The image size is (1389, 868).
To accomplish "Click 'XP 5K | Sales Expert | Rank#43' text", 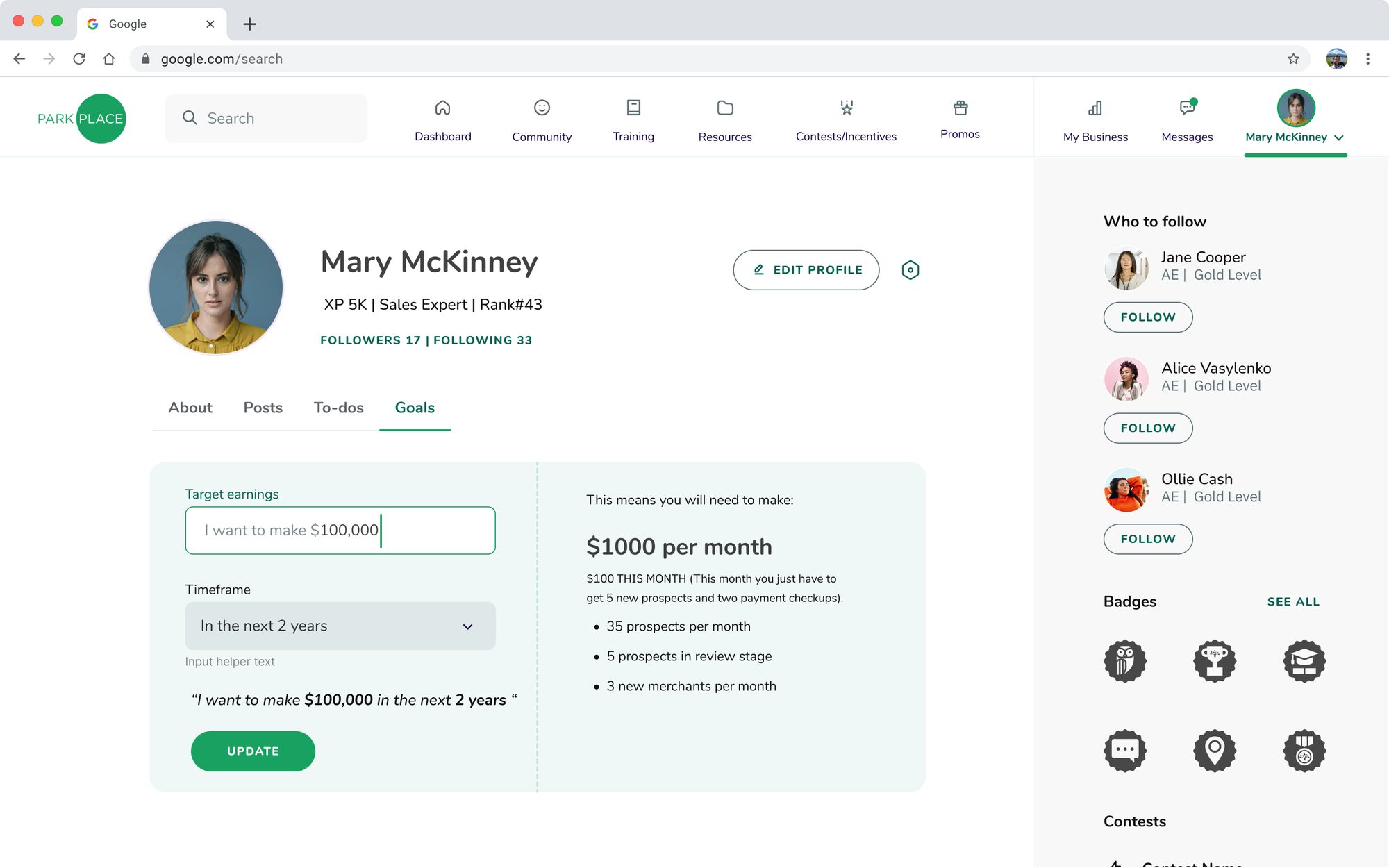I will pos(433,305).
